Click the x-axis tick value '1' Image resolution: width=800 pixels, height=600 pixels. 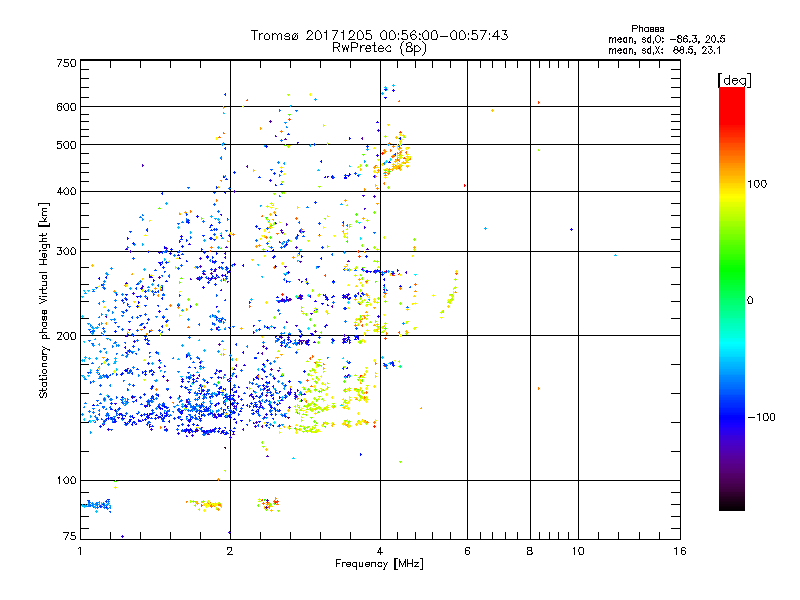point(80,551)
